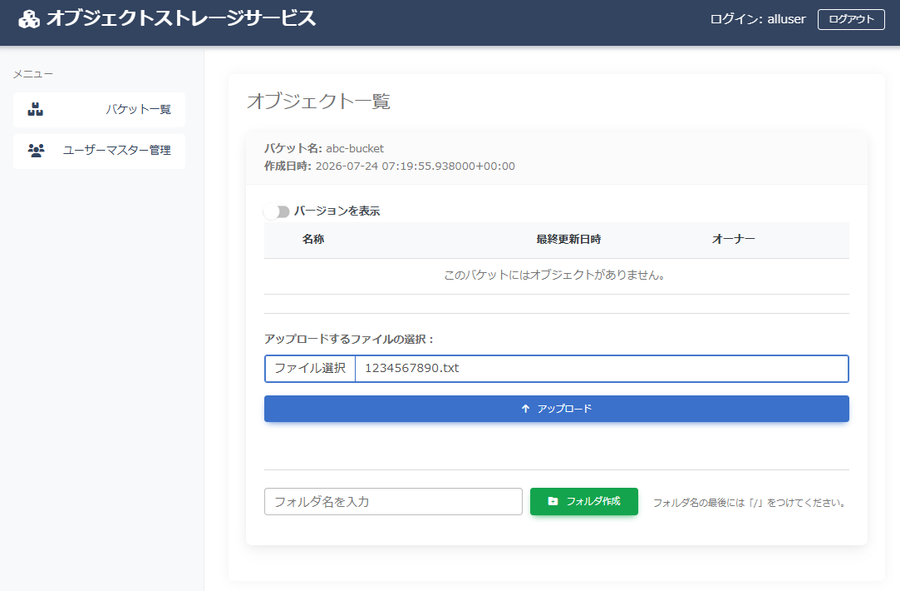Click the バケット一覧 boxes icon
This screenshot has width=900, height=591.
tap(36, 109)
